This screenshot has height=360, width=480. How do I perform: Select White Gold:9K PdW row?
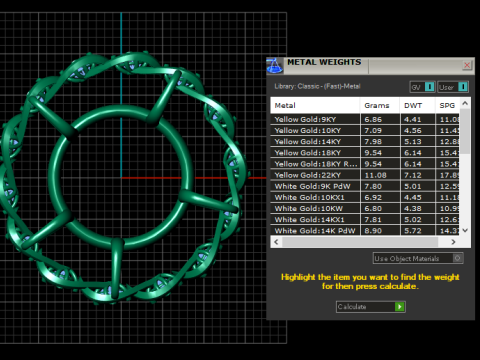coord(365,186)
